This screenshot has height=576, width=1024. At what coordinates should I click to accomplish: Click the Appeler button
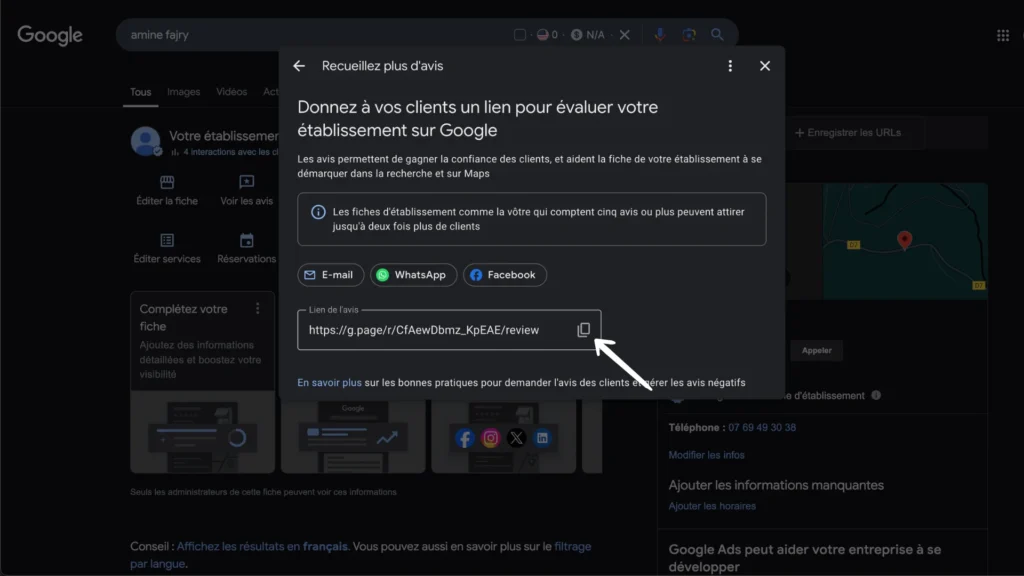tap(816, 351)
